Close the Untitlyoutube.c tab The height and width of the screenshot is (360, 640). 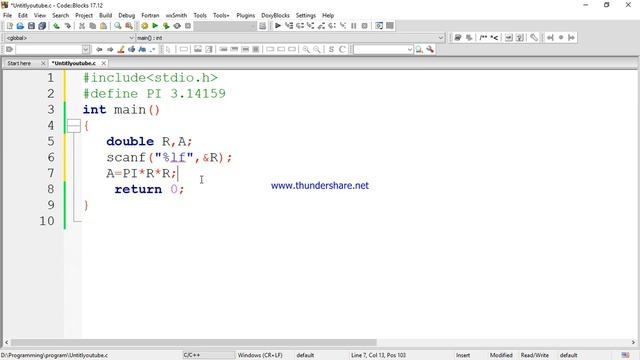[x=104, y=63]
